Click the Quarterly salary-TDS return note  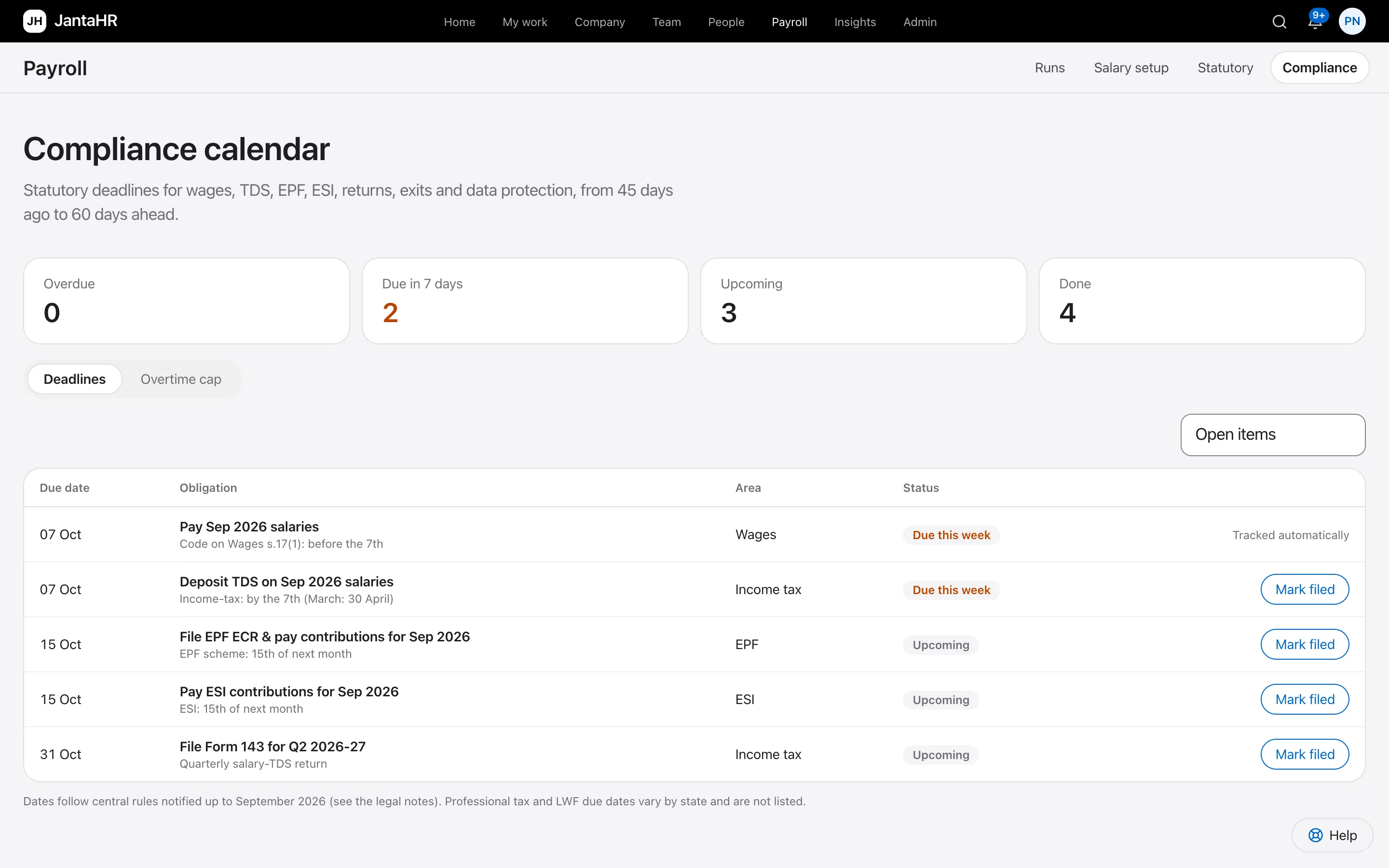point(253,764)
